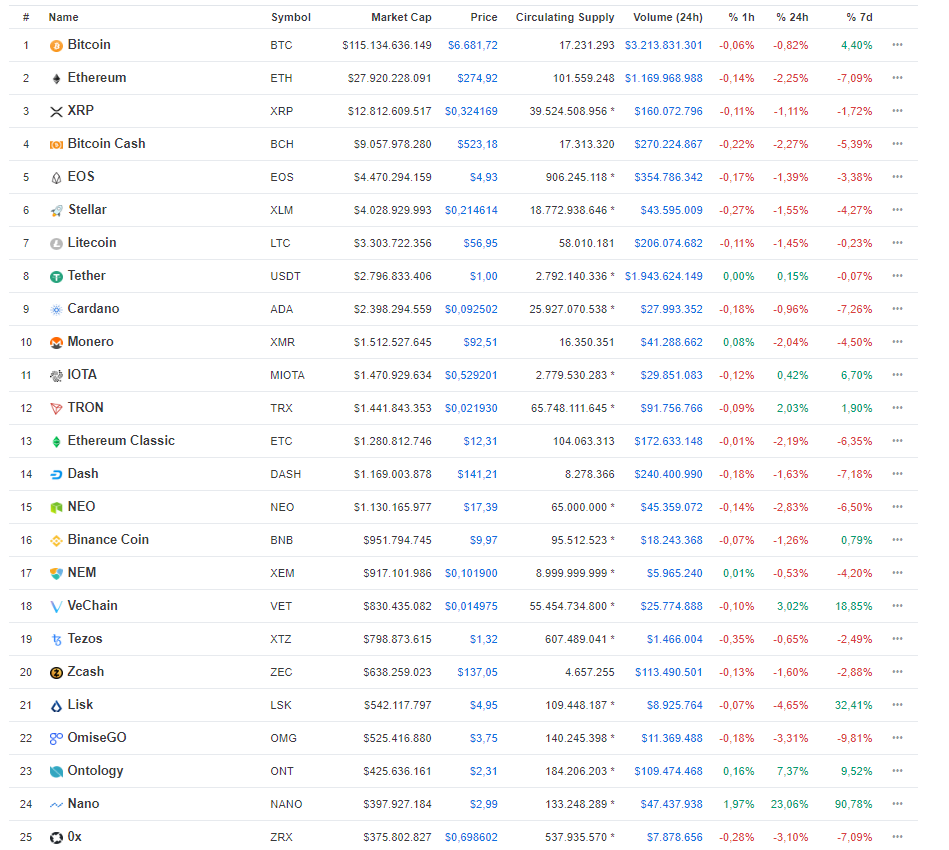
Task: Click the Dash logo icon
Action: coord(56,475)
